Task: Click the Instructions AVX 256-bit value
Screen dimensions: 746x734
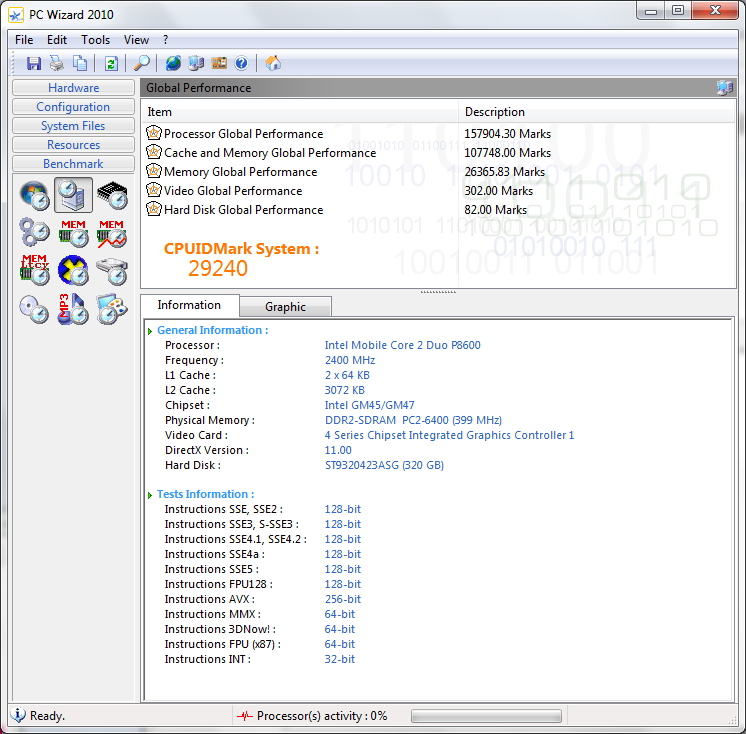Action: tap(343, 599)
